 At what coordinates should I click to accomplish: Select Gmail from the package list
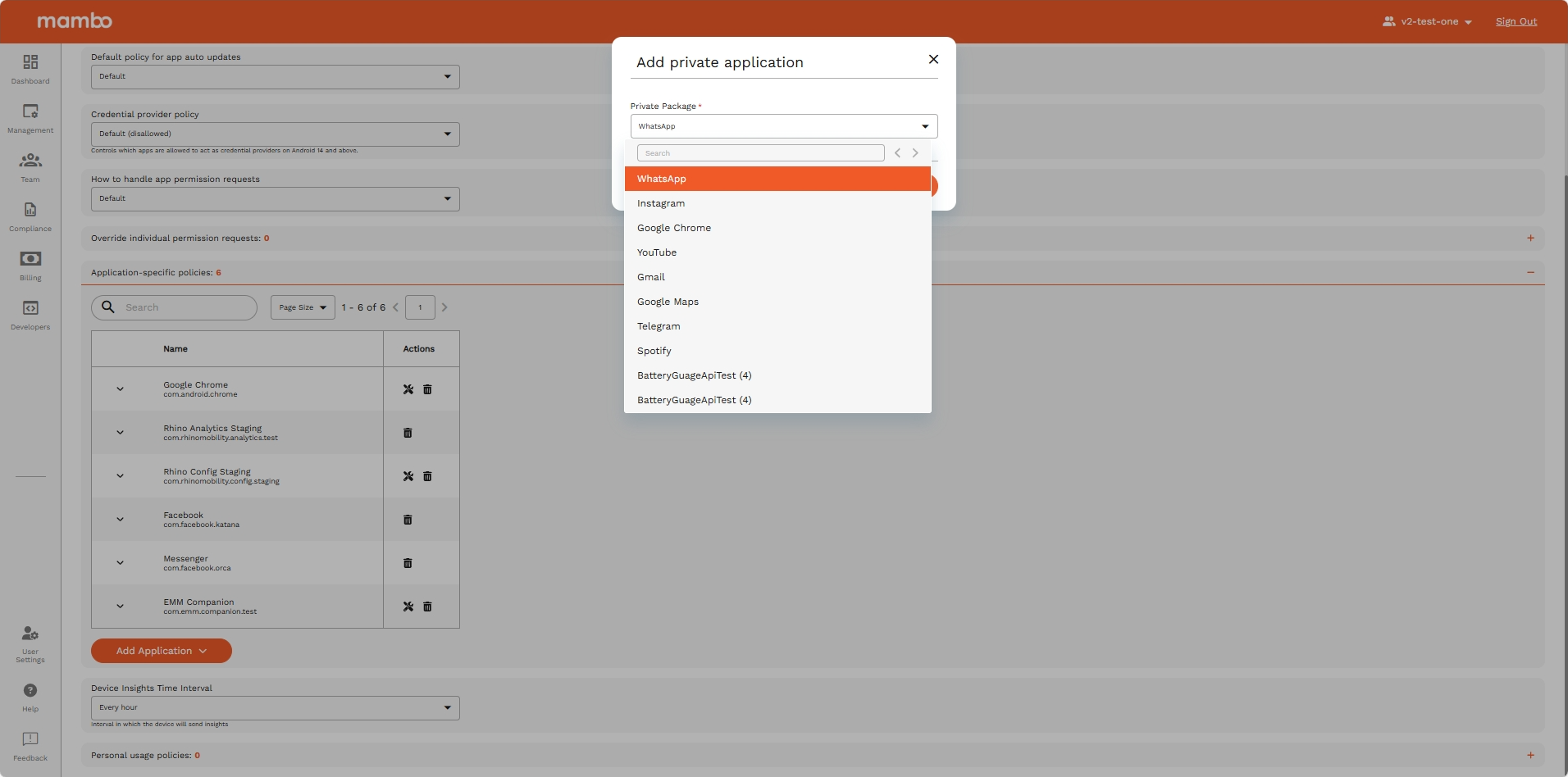(x=777, y=277)
